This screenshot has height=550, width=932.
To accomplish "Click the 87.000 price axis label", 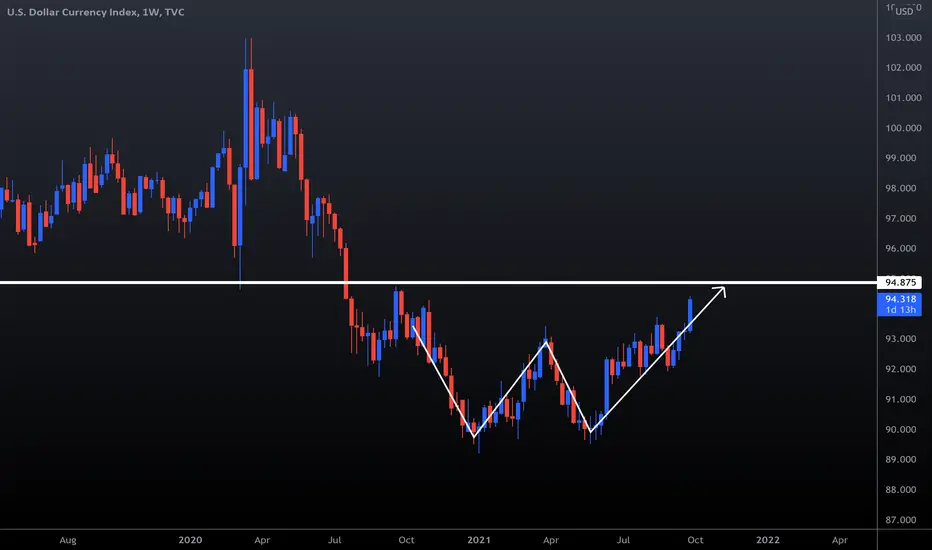I will [900, 520].
